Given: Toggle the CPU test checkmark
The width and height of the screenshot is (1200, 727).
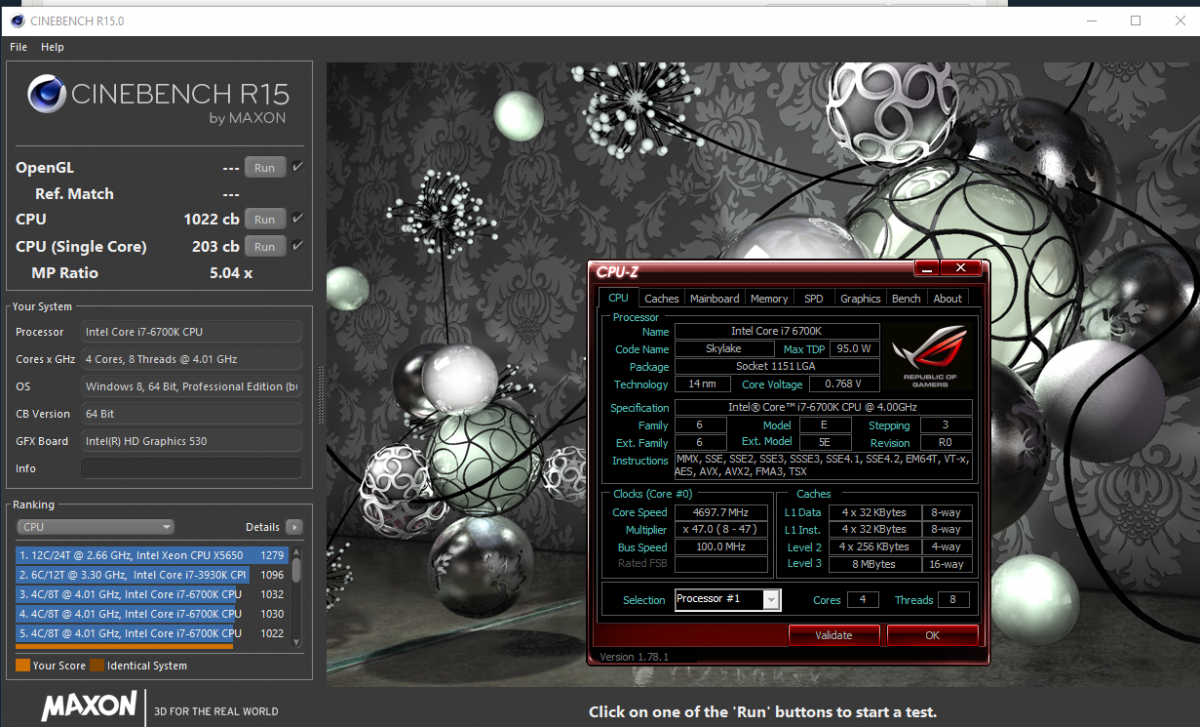Looking at the screenshot, I should tap(298, 218).
